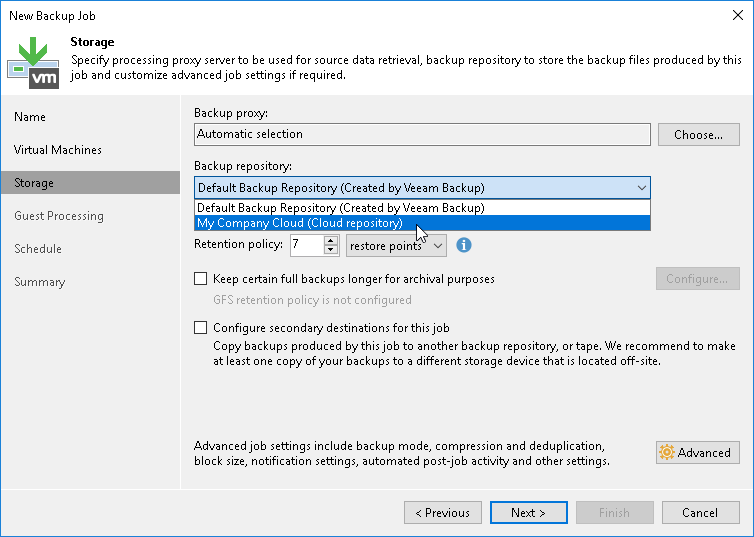Expand the Backup repository dropdown arrow
This screenshot has width=754, height=537.
click(640, 187)
